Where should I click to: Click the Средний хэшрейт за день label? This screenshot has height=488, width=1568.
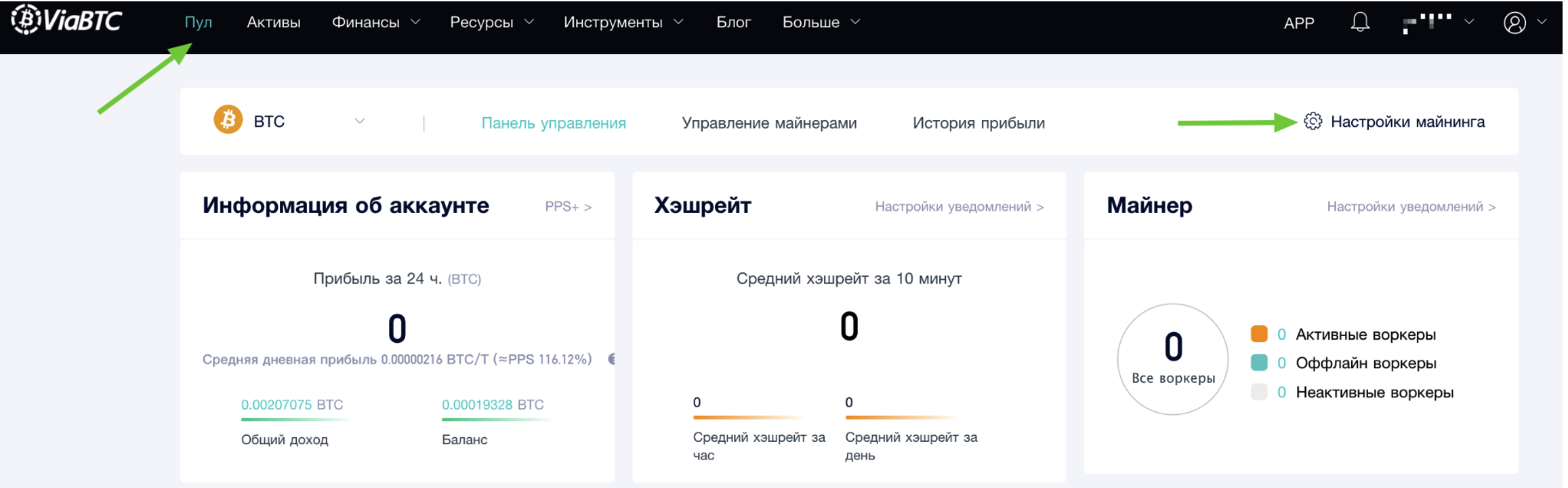[x=911, y=446]
